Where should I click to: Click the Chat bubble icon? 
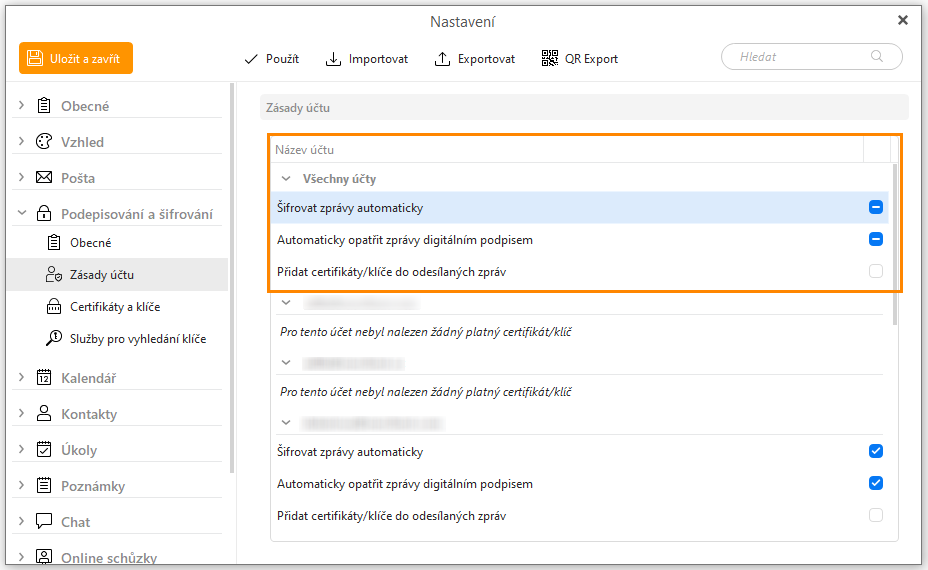pos(44,522)
